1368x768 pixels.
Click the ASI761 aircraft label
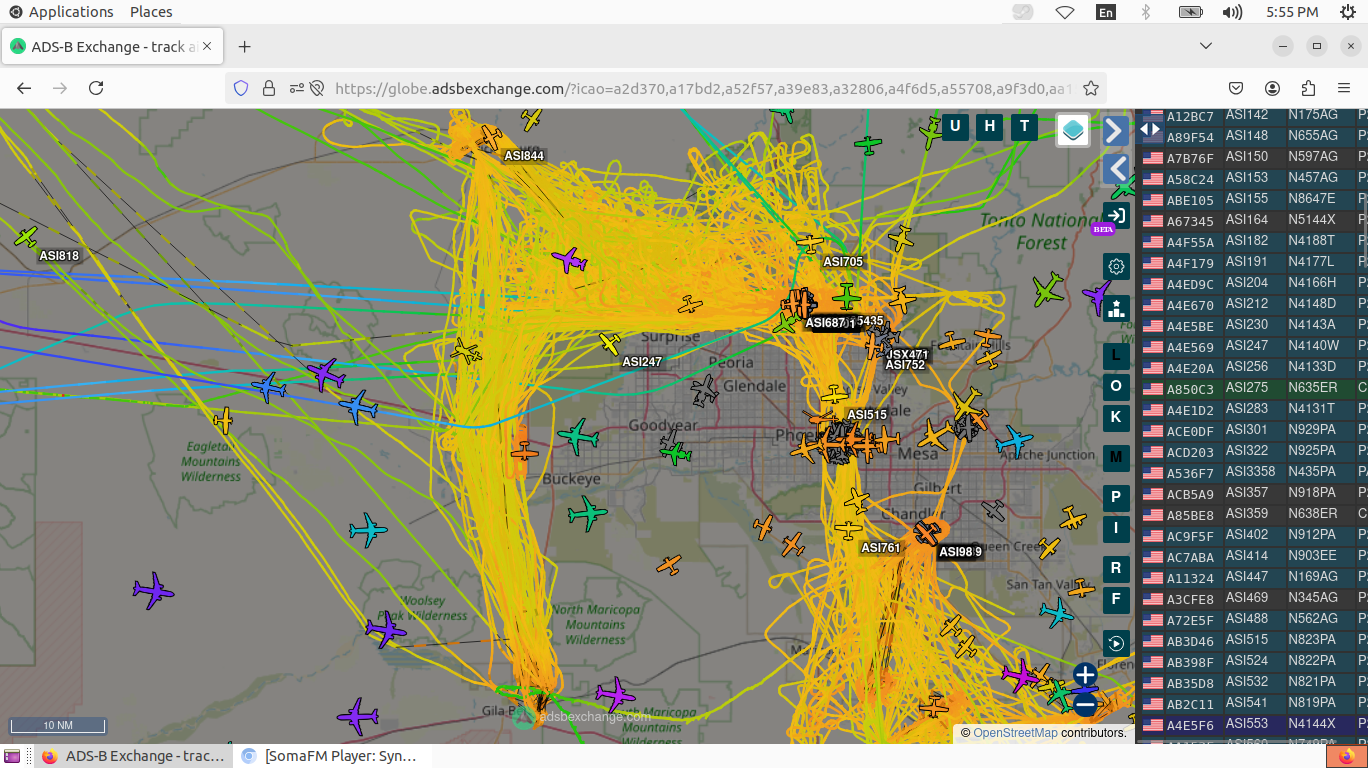point(881,548)
